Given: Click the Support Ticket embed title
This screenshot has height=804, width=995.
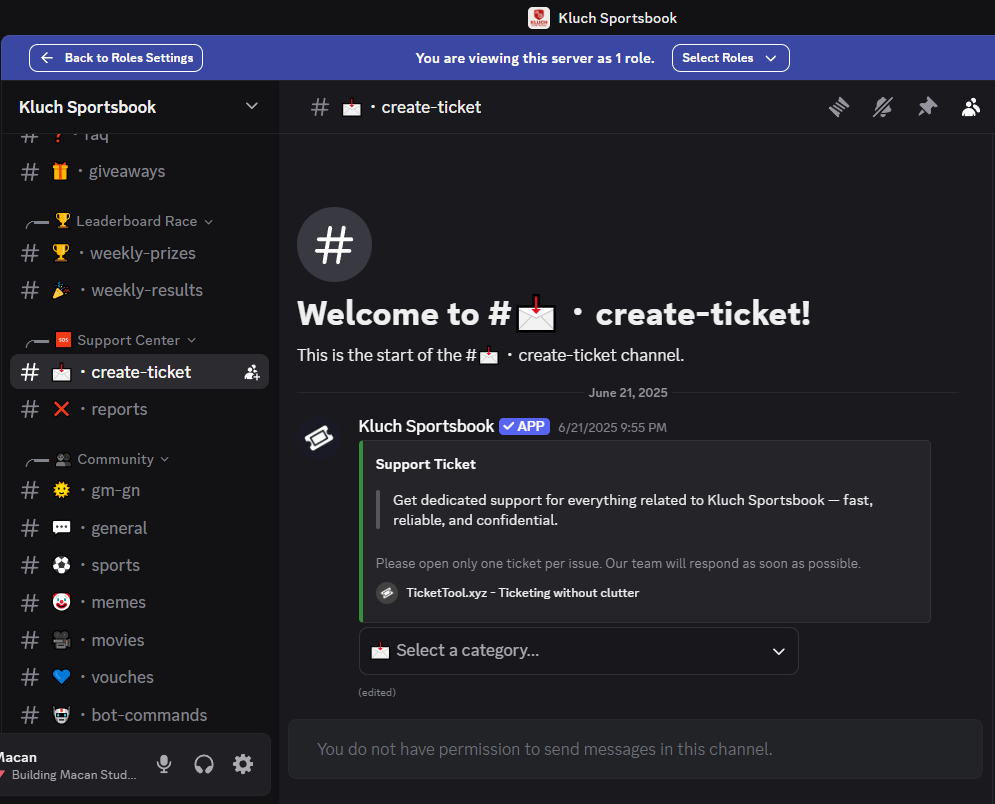Looking at the screenshot, I should [x=425, y=465].
